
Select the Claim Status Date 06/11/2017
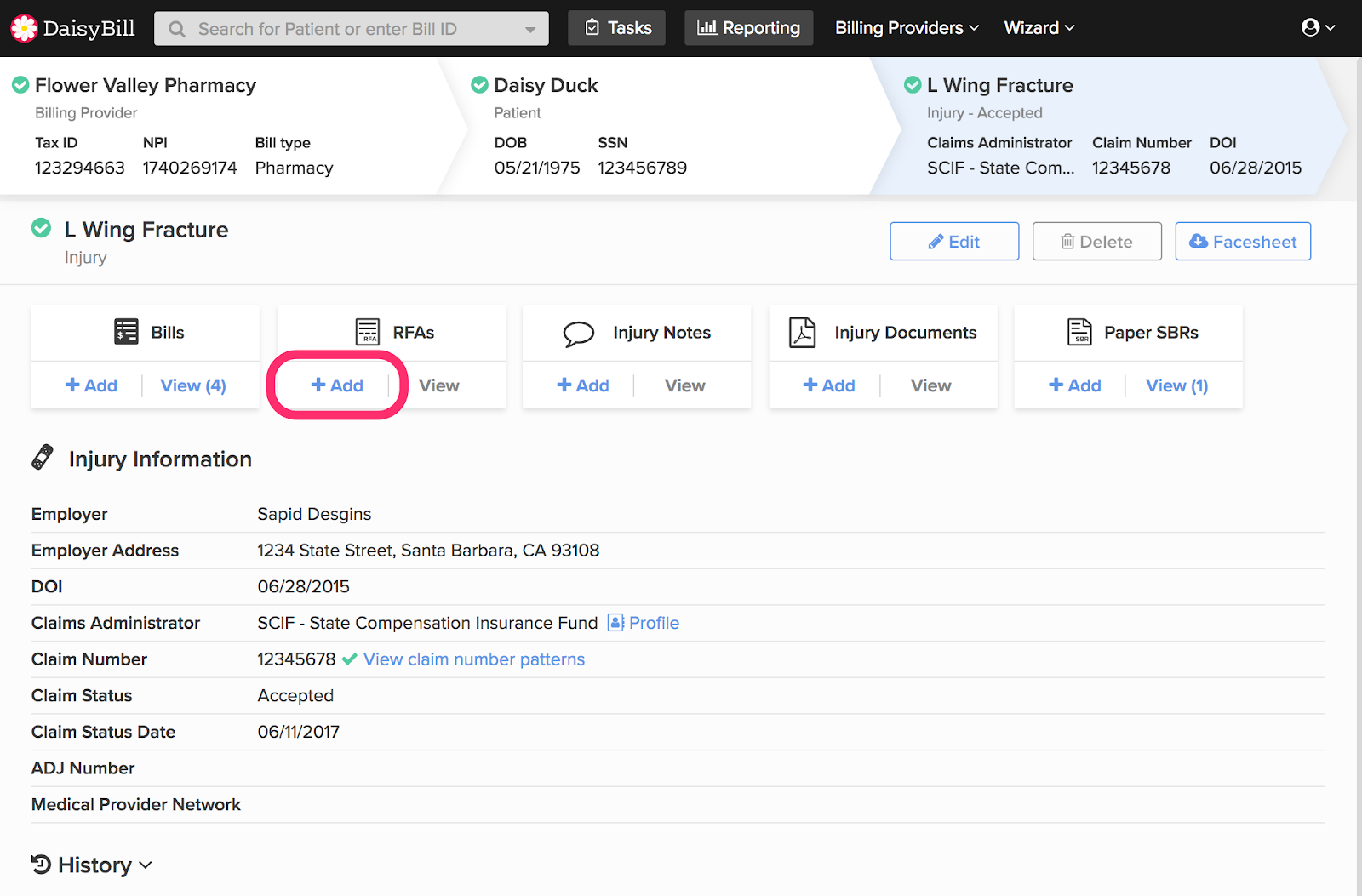point(298,732)
